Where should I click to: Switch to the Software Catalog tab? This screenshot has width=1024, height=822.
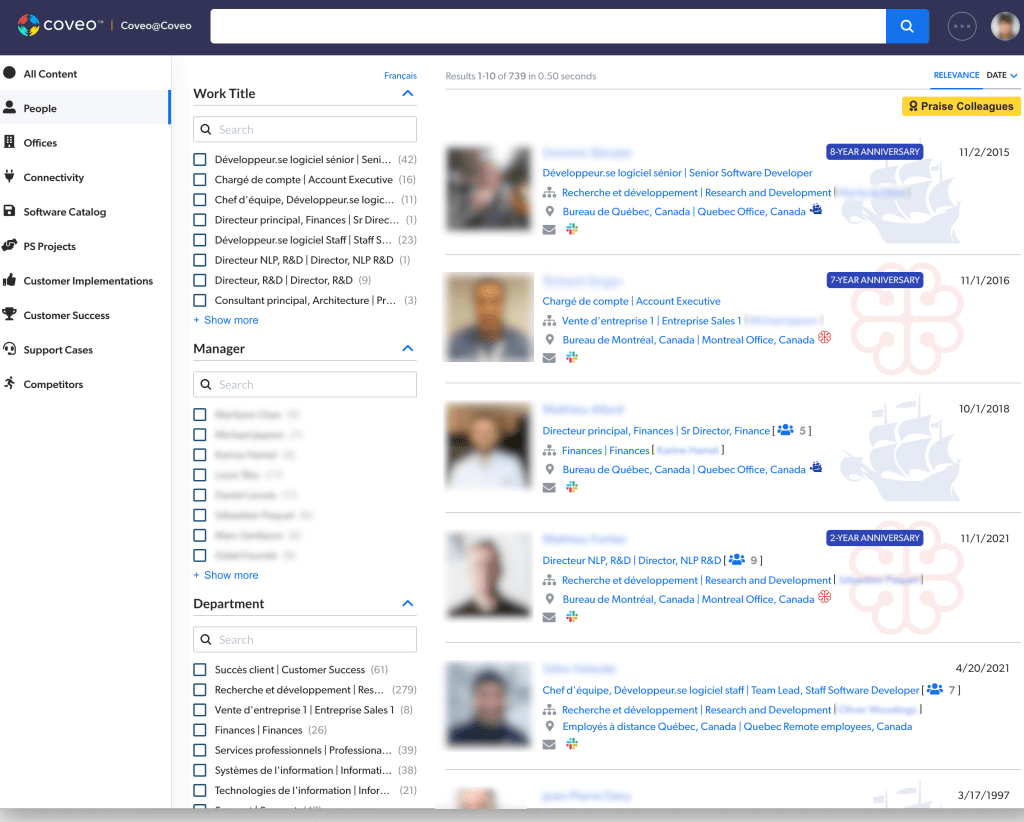(64, 212)
